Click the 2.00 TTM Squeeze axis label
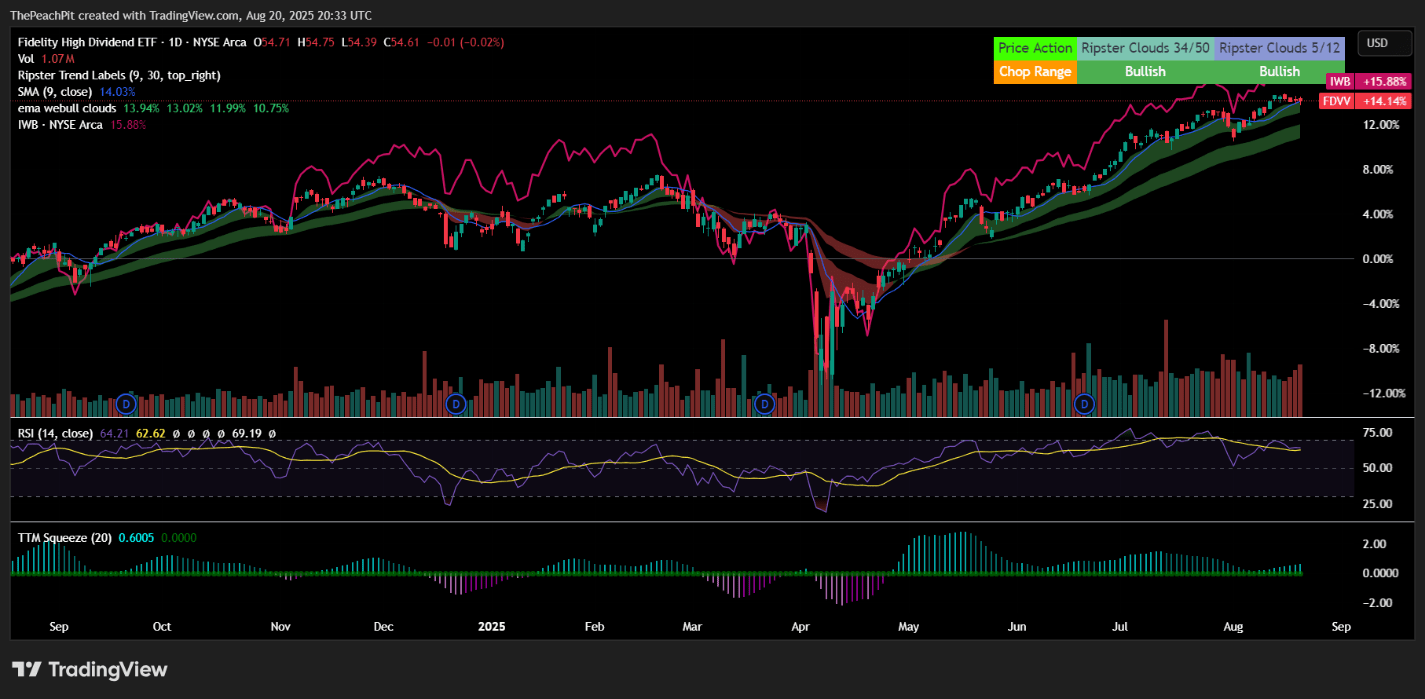The width and height of the screenshot is (1425, 699). click(1373, 544)
